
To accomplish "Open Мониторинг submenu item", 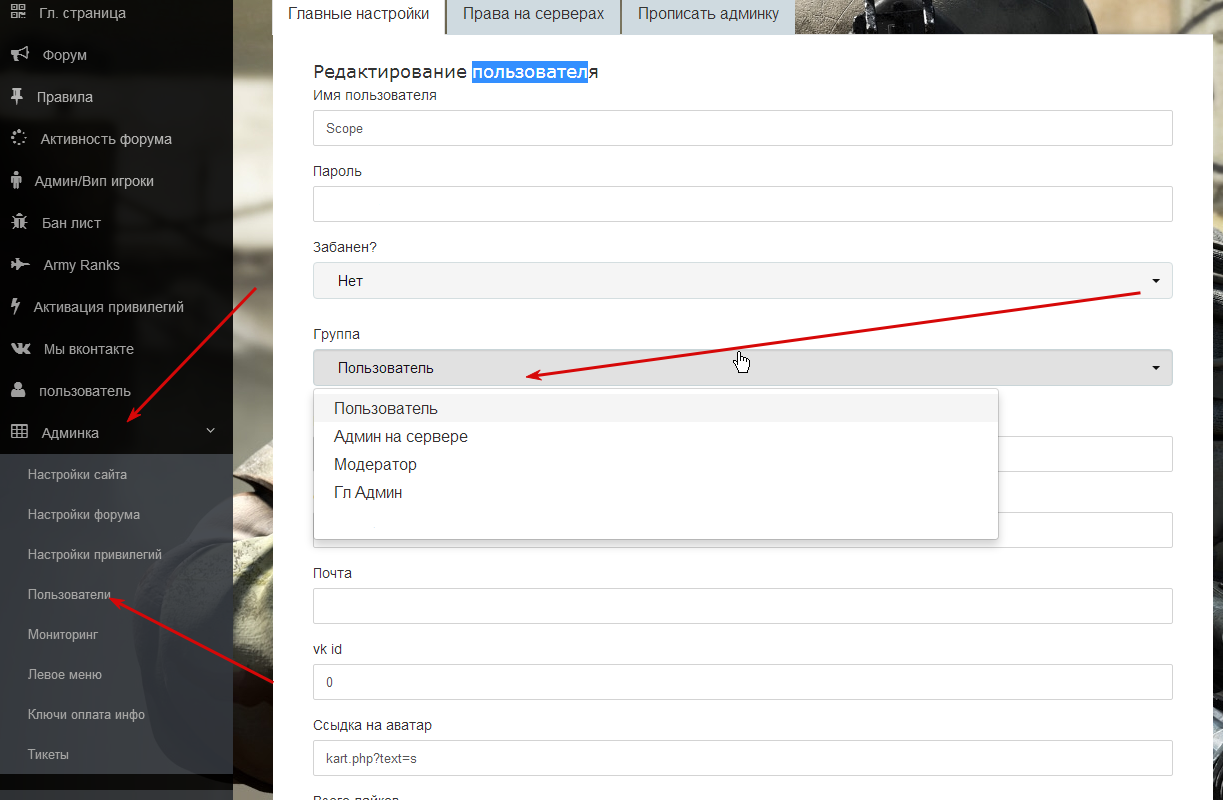I will (x=63, y=635).
